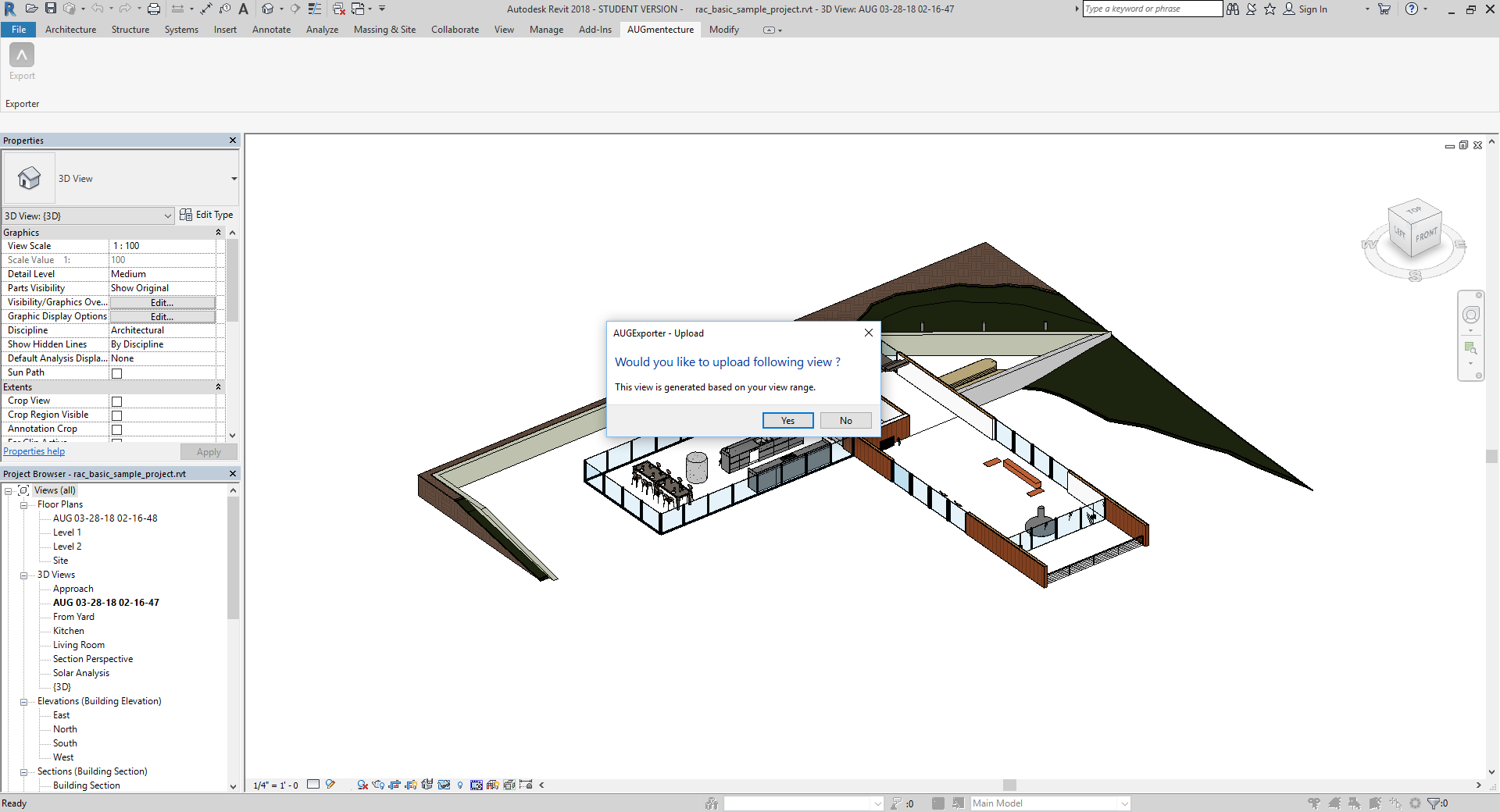
Task: Open the File menu tab
Action: click(x=19, y=30)
